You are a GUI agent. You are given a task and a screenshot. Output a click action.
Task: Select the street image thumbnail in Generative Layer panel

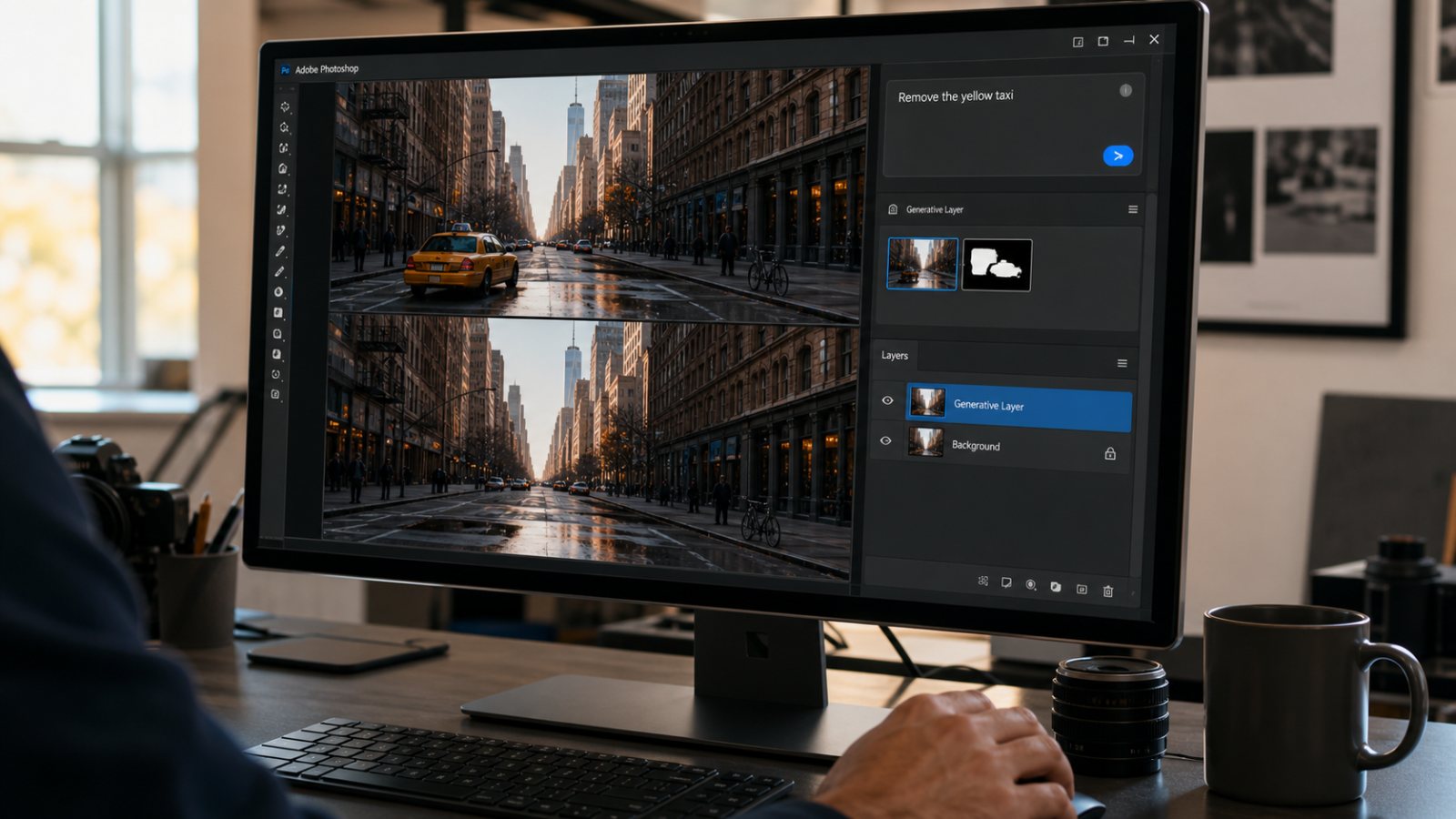[923, 264]
